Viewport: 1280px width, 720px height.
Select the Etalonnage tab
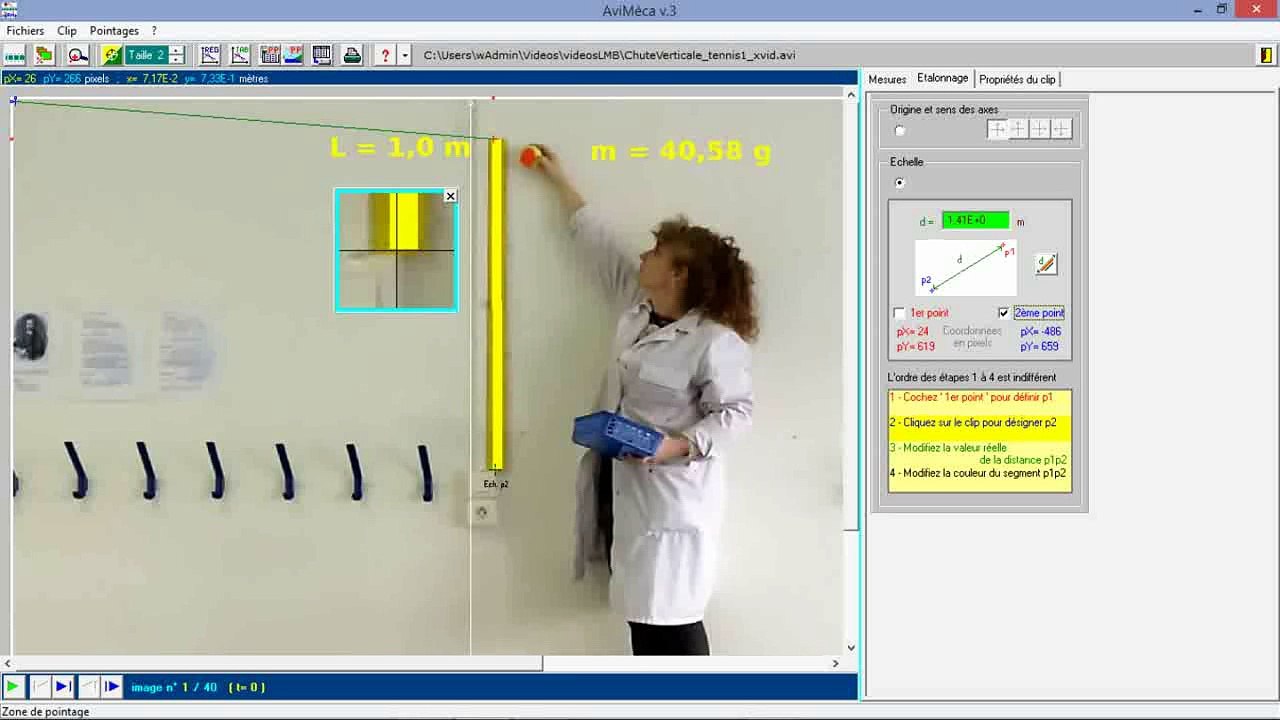pos(943,78)
